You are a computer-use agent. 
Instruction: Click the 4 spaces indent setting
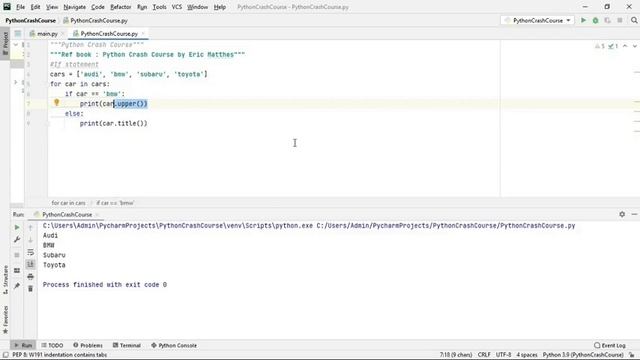[527, 355]
